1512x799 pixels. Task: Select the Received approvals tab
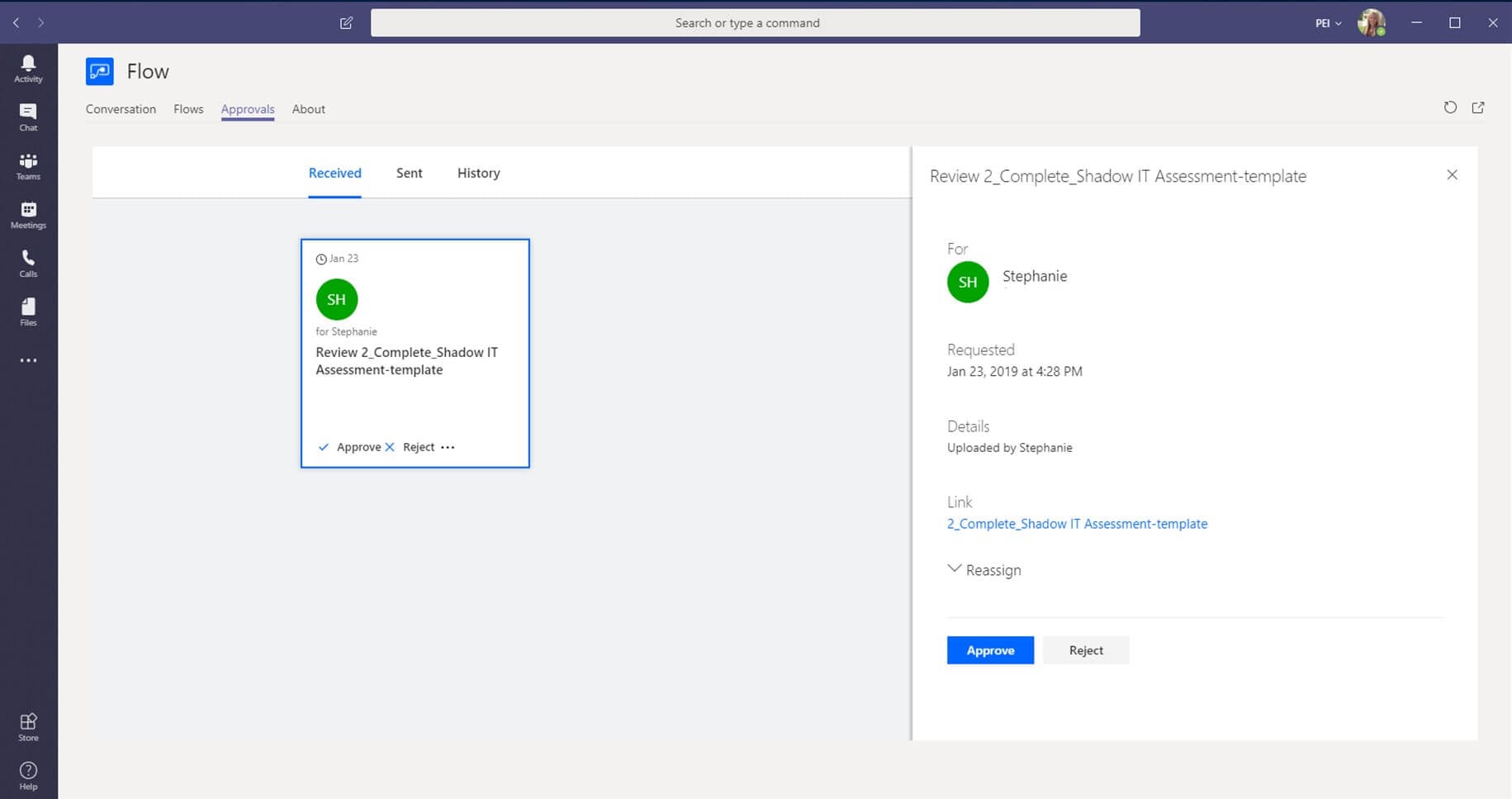pos(334,173)
